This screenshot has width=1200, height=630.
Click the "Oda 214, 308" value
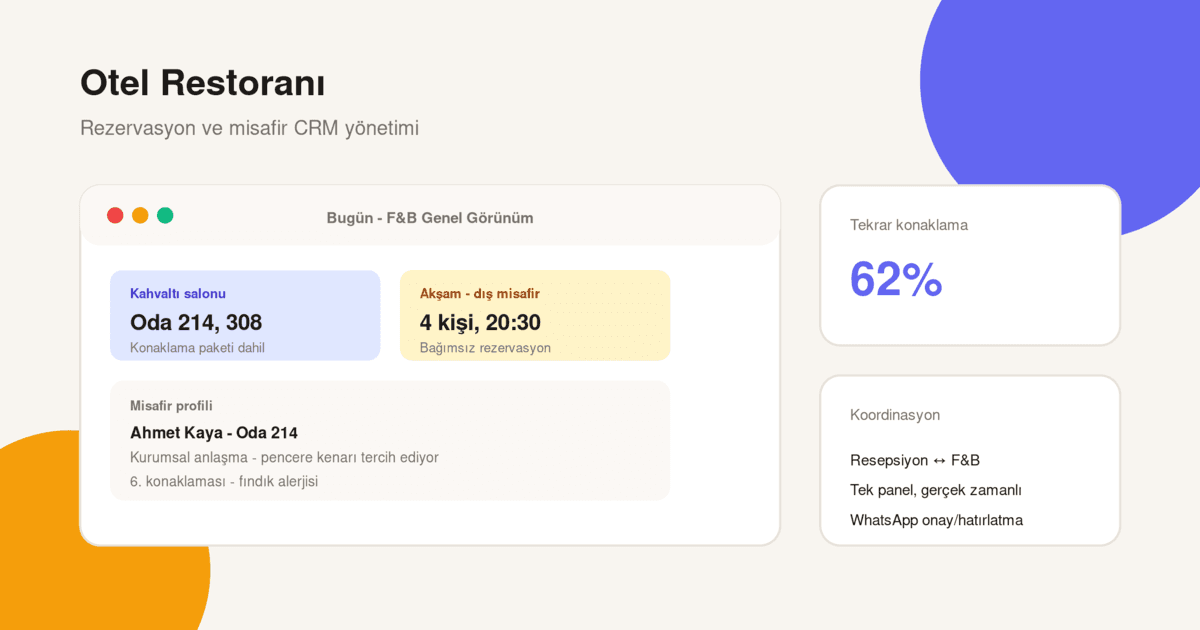[x=196, y=322]
